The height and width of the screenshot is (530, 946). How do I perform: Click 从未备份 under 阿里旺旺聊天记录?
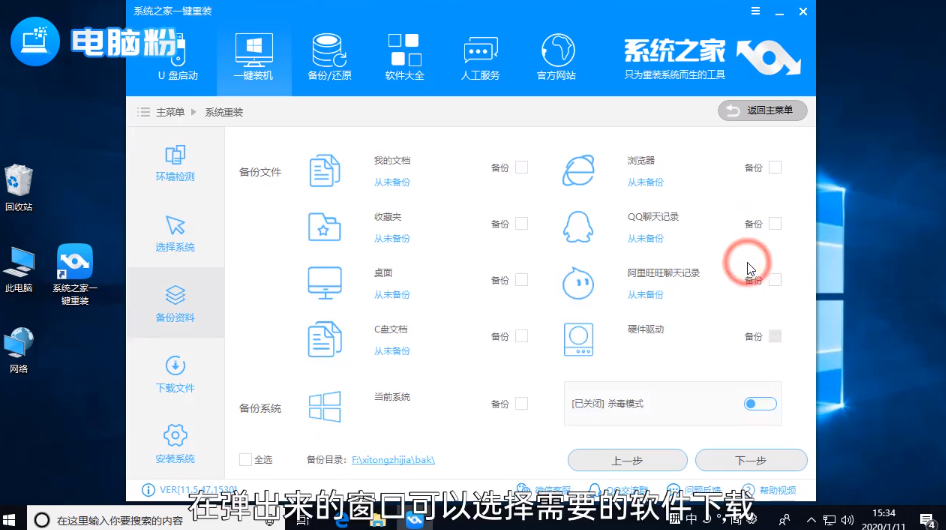pos(645,295)
